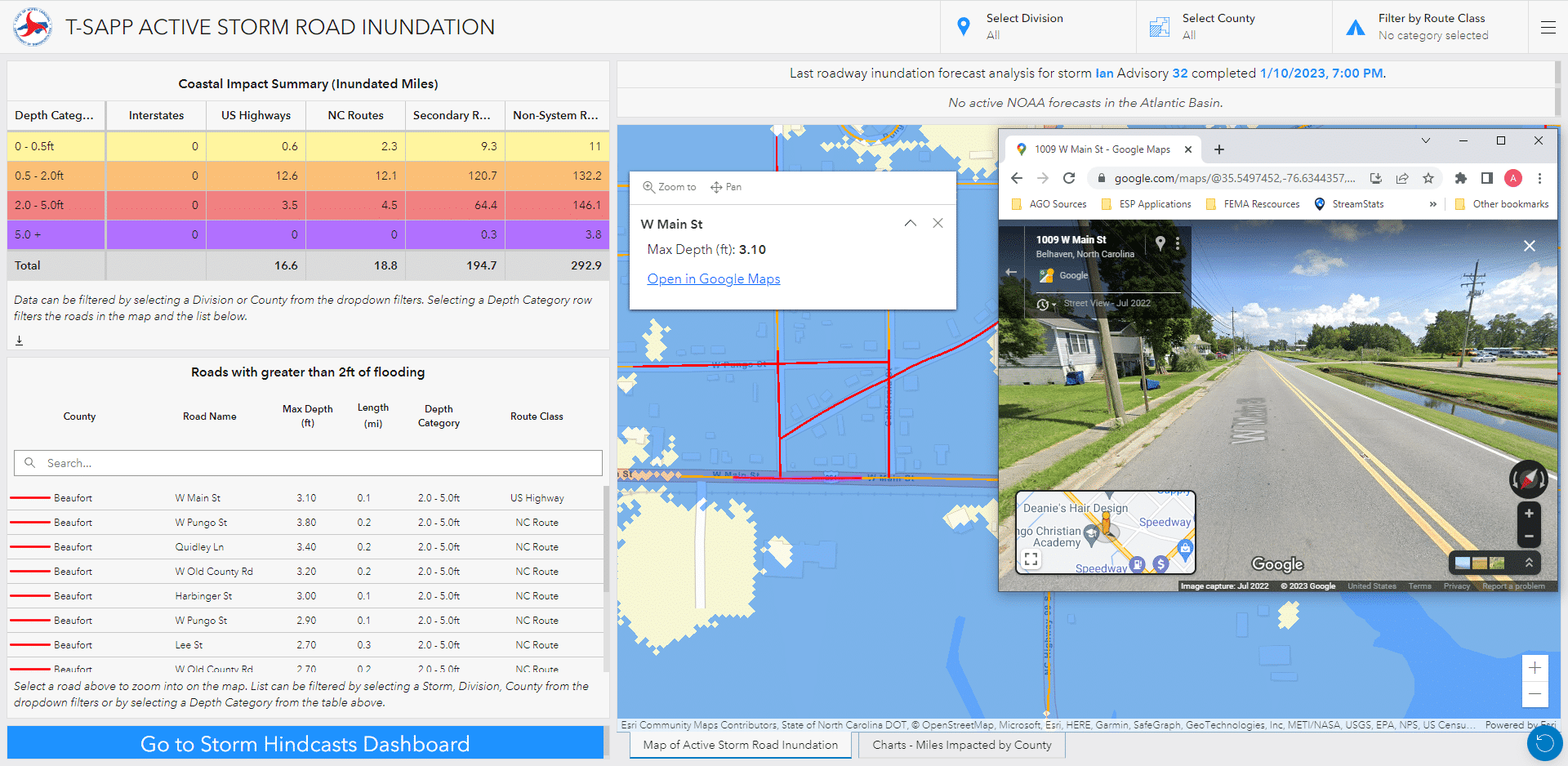Toggle fullscreen on the Street View minimap
Image resolution: width=1568 pixels, height=766 pixels.
point(1031,559)
